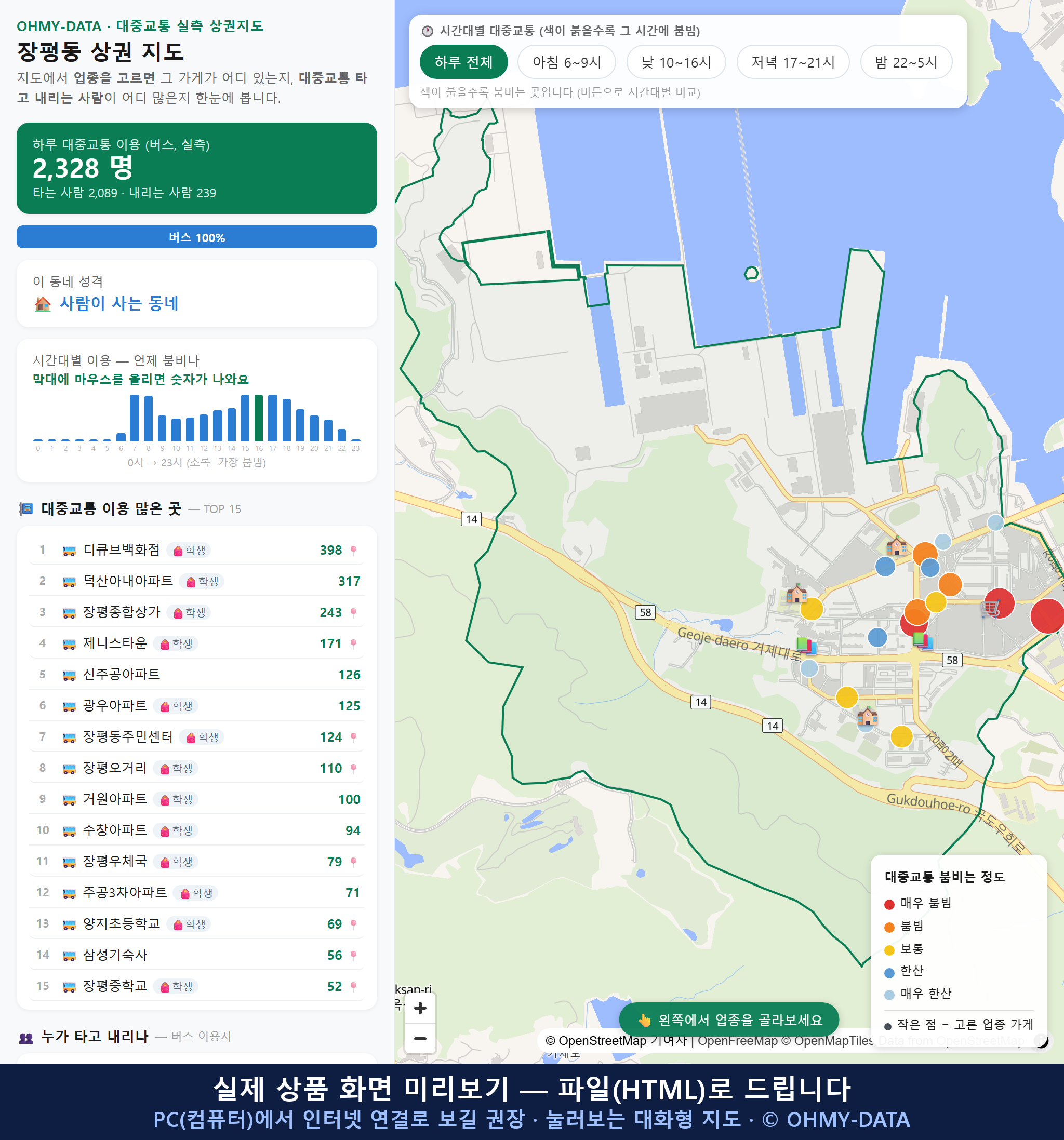Image resolution: width=1064 pixels, height=1140 pixels.
Task: Switch to 저녁 17~21시 time filter
Action: coord(793,62)
